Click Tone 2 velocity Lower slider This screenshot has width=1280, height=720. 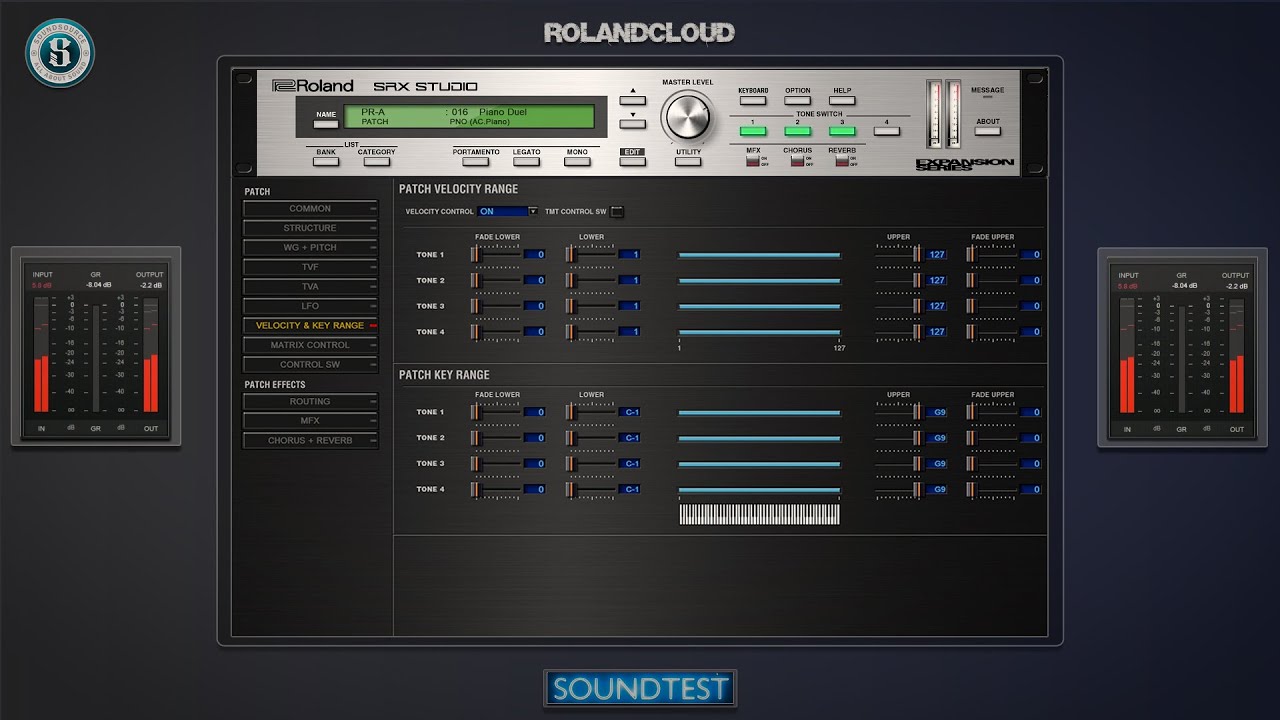click(590, 281)
